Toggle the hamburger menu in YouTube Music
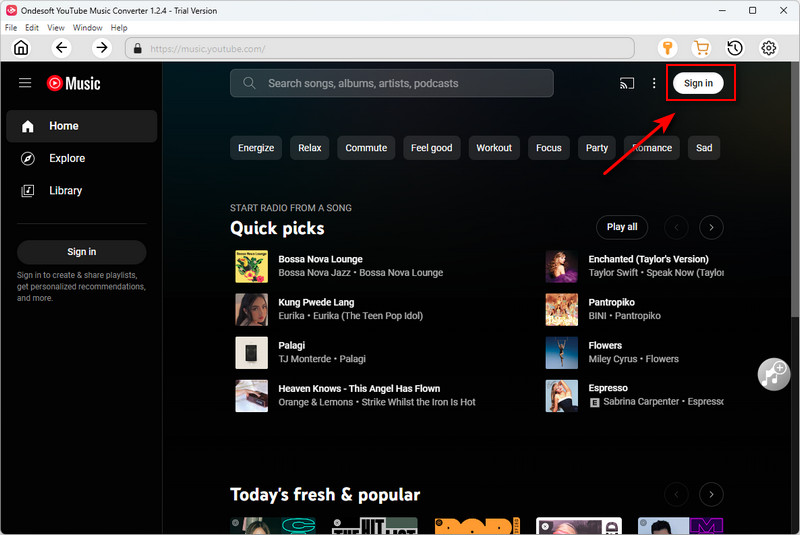Viewport: 800px width, 535px height. [x=25, y=83]
